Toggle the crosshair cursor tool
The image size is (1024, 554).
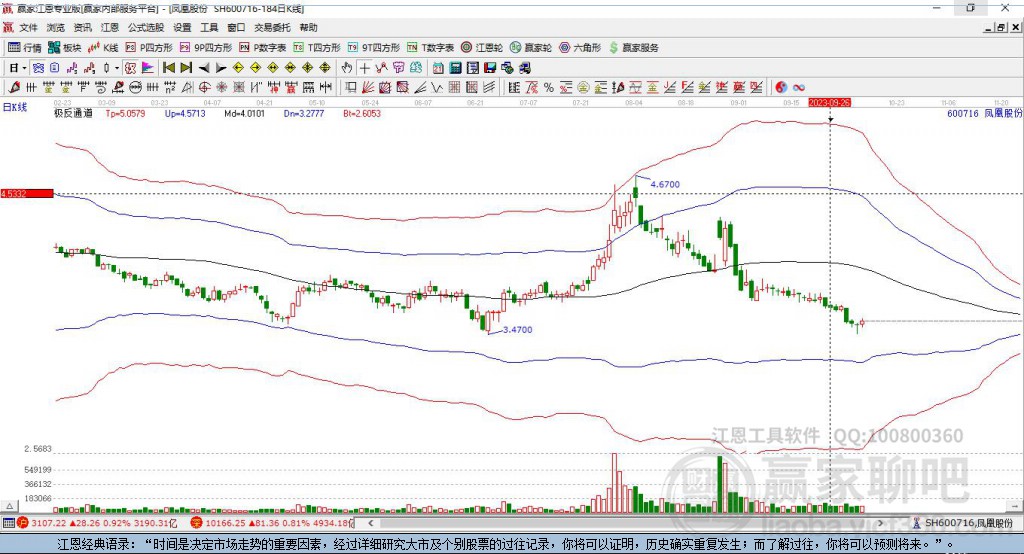pyautogui.click(x=364, y=68)
